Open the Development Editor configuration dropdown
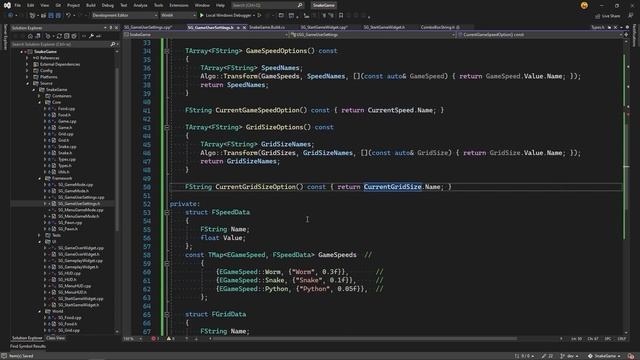Viewport: 640px width, 360px height. [x=124, y=15]
